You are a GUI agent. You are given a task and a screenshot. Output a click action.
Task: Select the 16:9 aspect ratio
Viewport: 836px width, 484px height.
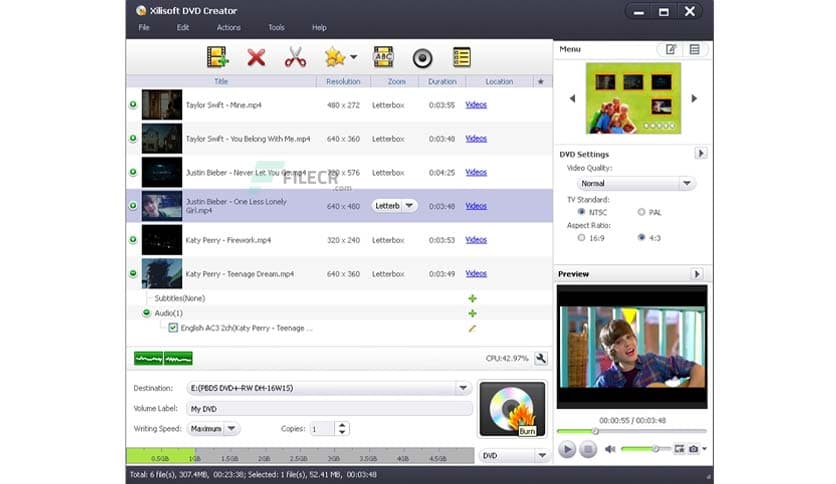(x=581, y=238)
